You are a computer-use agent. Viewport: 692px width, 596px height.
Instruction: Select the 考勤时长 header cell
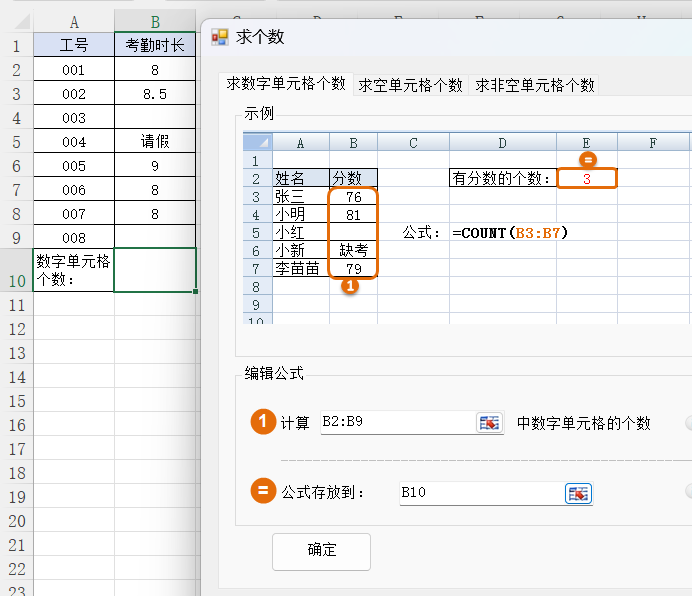click(x=155, y=46)
